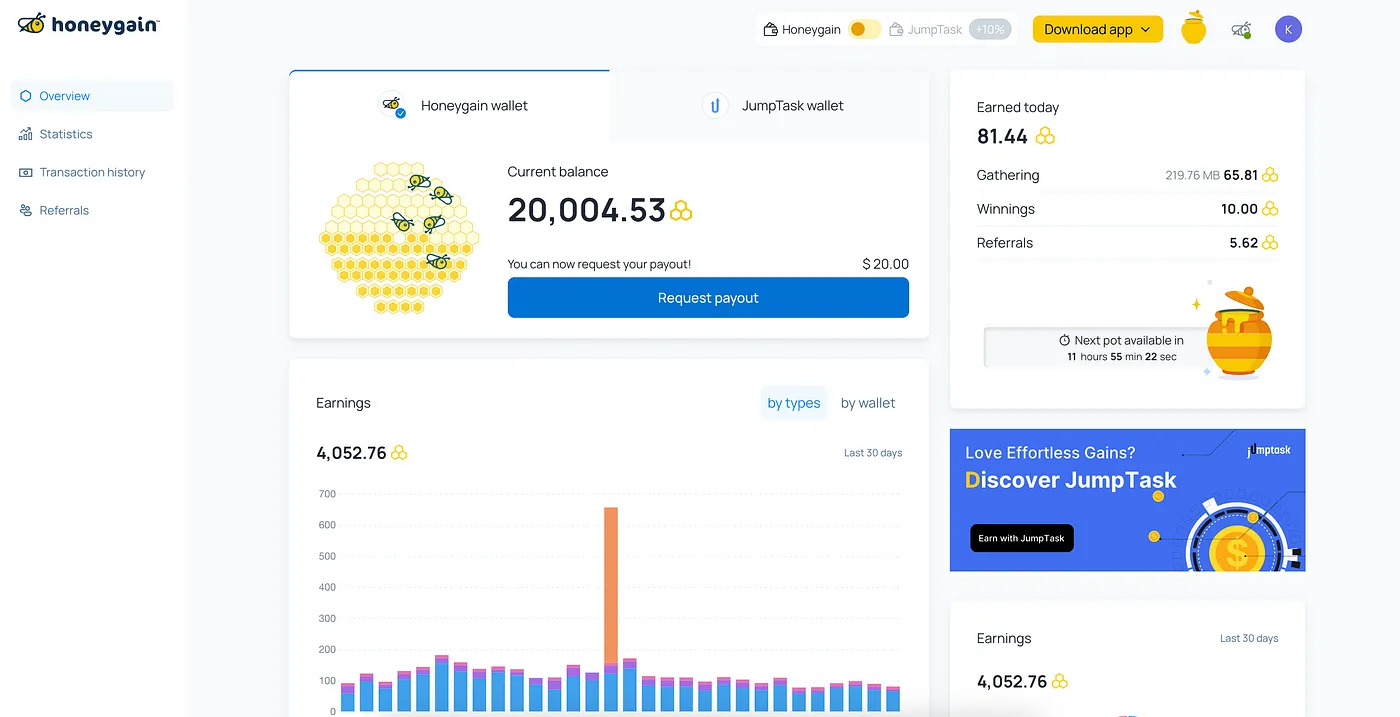
Task: Click the +10% JumpTask bonus badge
Action: click(x=990, y=30)
